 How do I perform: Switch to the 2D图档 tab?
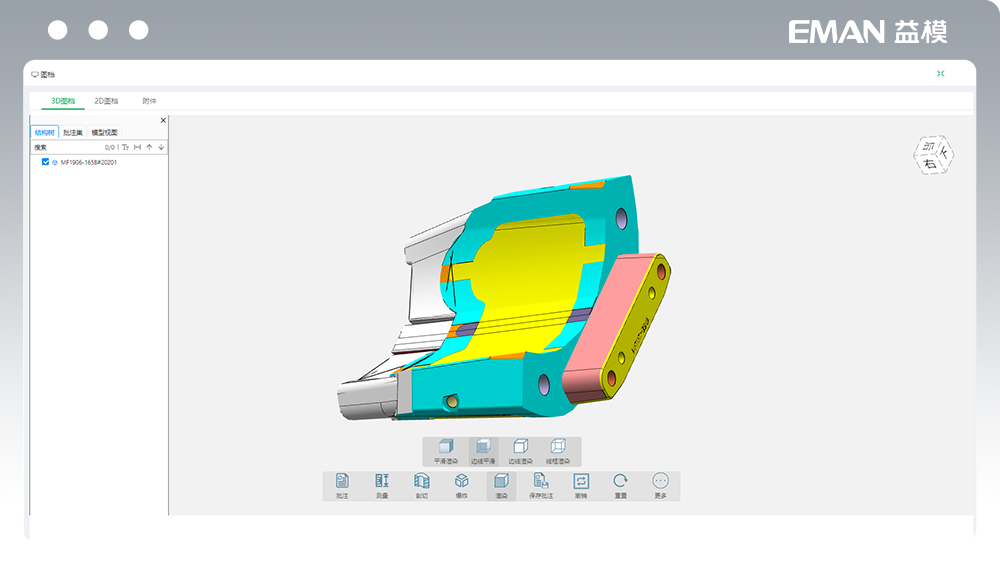tap(106, 101)
